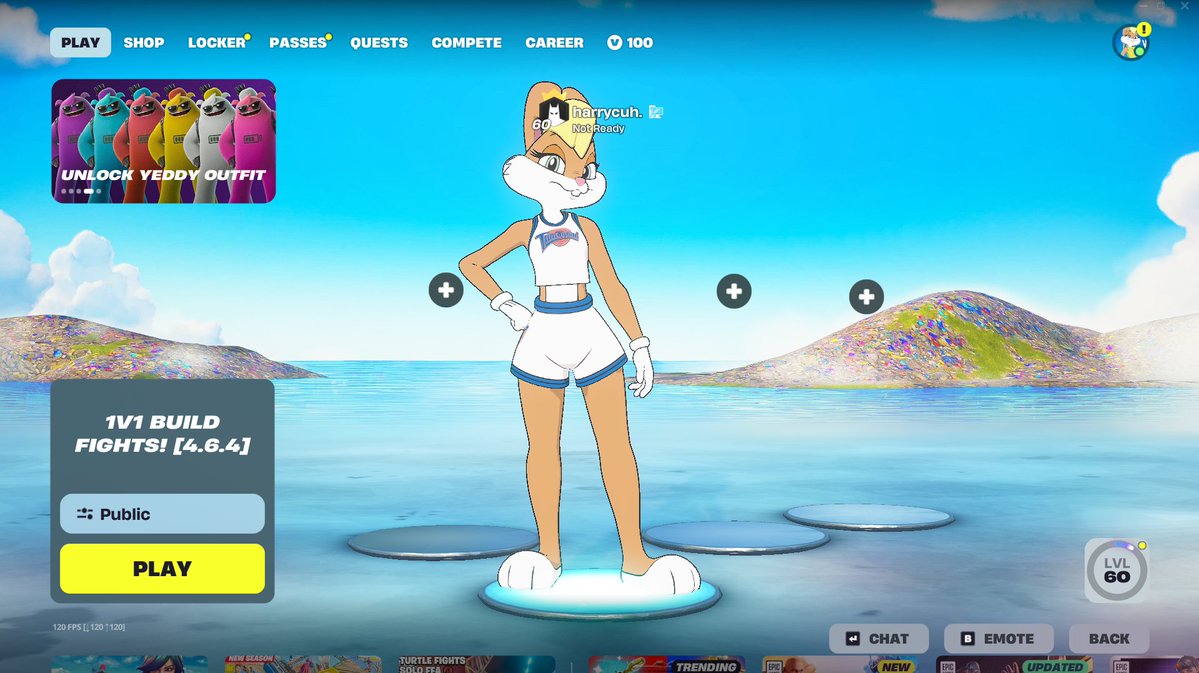The height and width of the screenshot is (673, 1199).
Task: Click the harrycuh. player name tag
Action: [x=607, y=112]
